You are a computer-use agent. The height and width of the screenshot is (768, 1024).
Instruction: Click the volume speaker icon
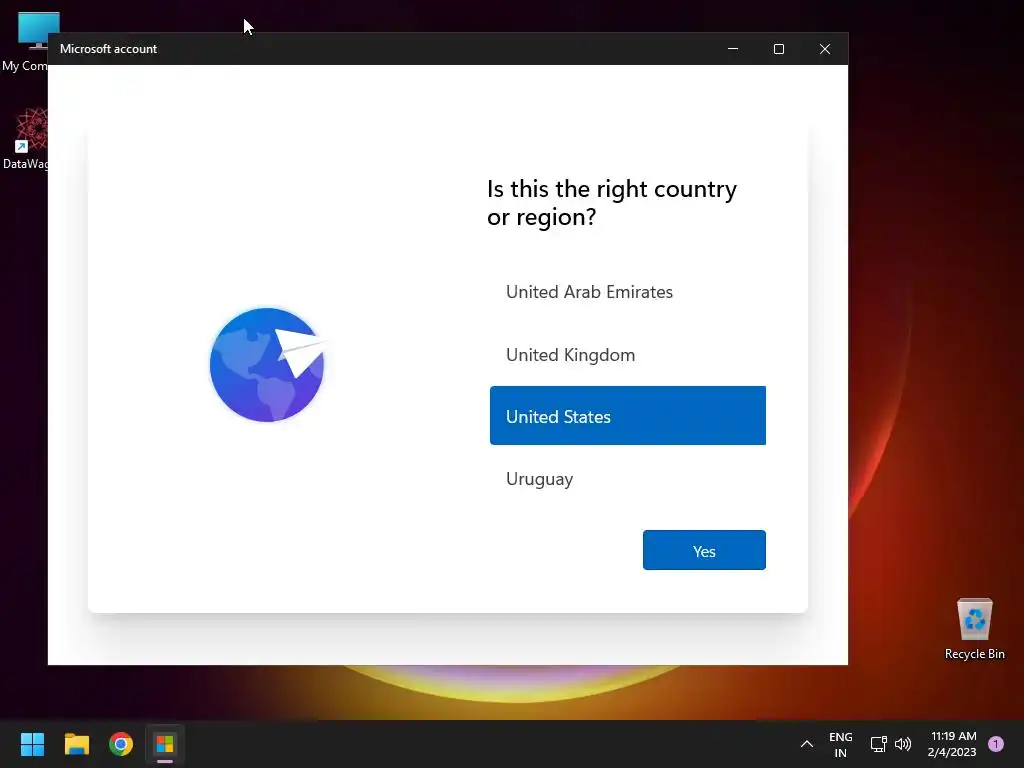click(x=903, y=744)
